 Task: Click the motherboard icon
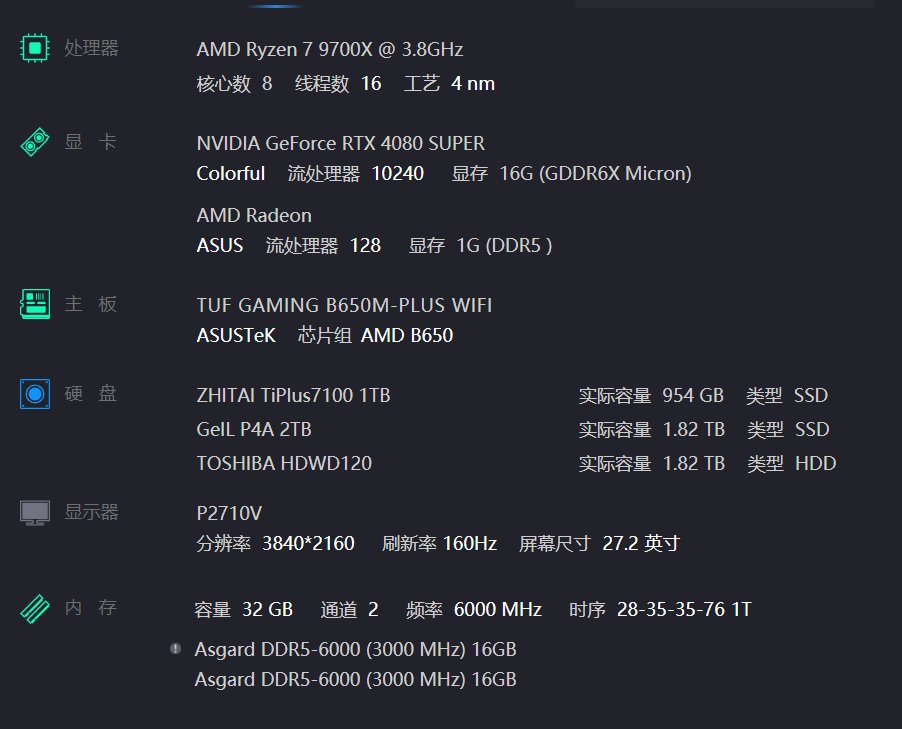tap(35, 304)
